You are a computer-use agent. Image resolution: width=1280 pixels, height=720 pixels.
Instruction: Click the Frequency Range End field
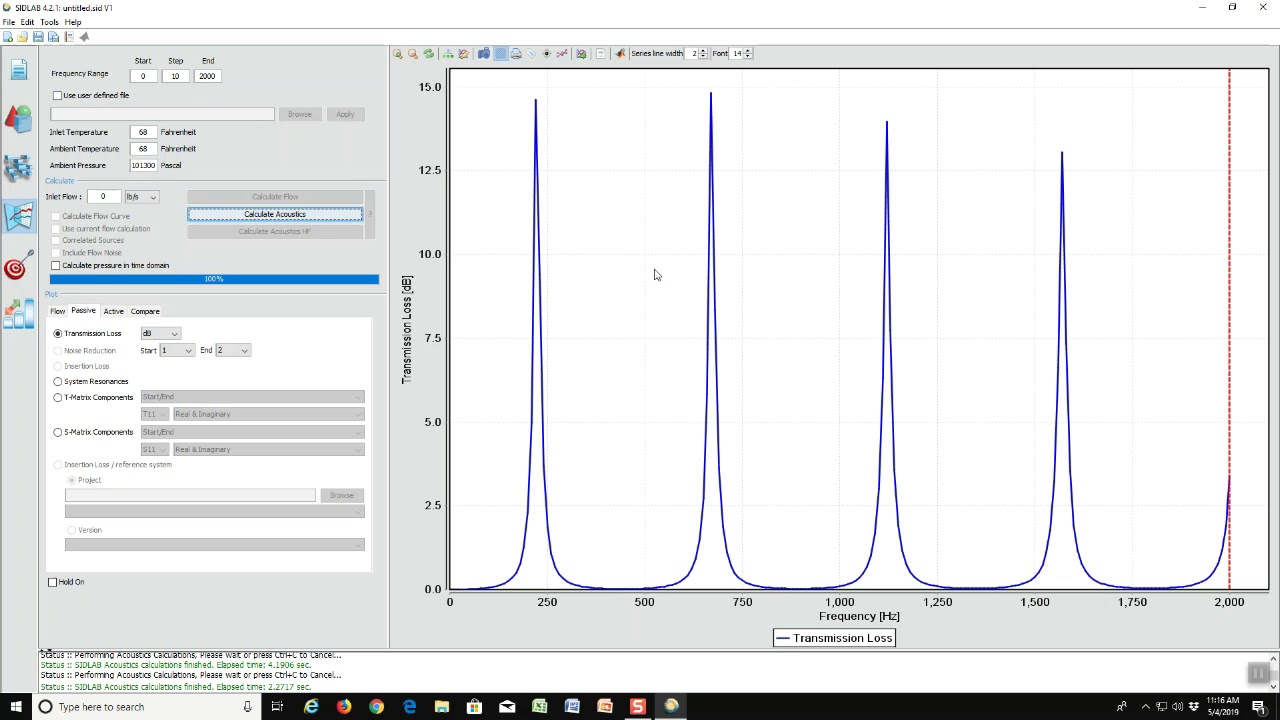pos(207,76)
